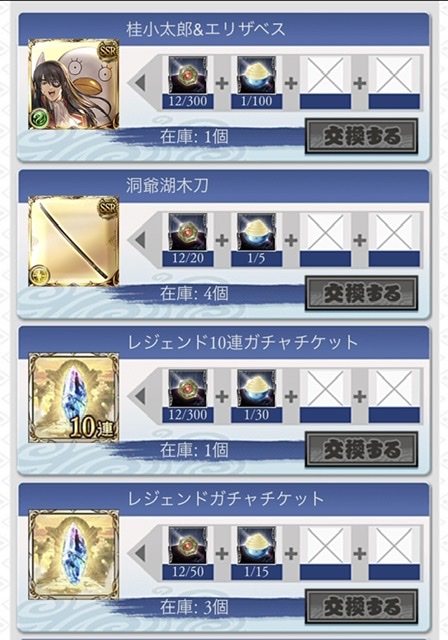Click the left arrow beside the 桂小太郎&エリザベス materials
The height and width of the screenshot is (640, 448).
coord(140,83)
